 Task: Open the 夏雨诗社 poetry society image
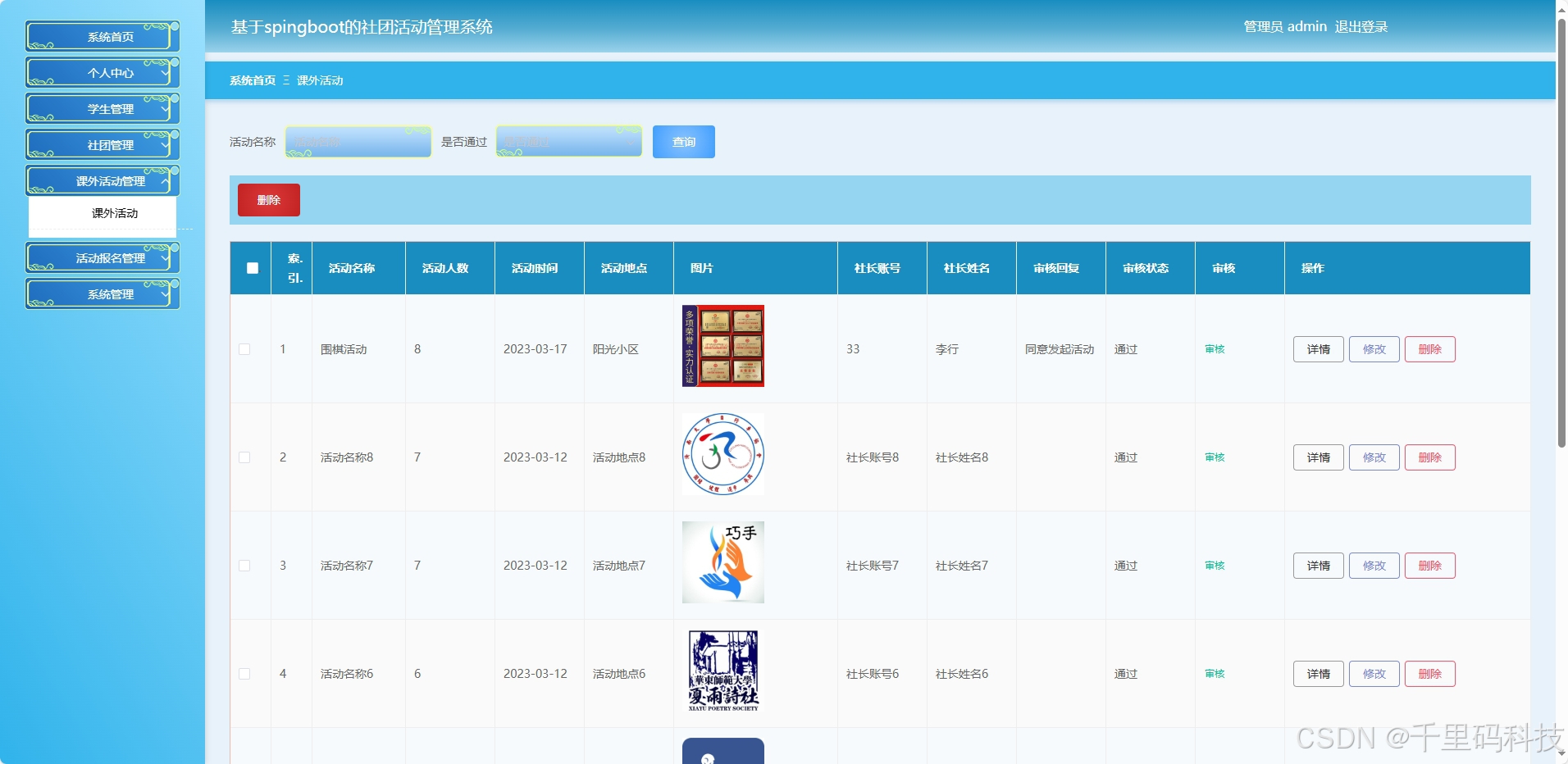(x=723, y=671)
